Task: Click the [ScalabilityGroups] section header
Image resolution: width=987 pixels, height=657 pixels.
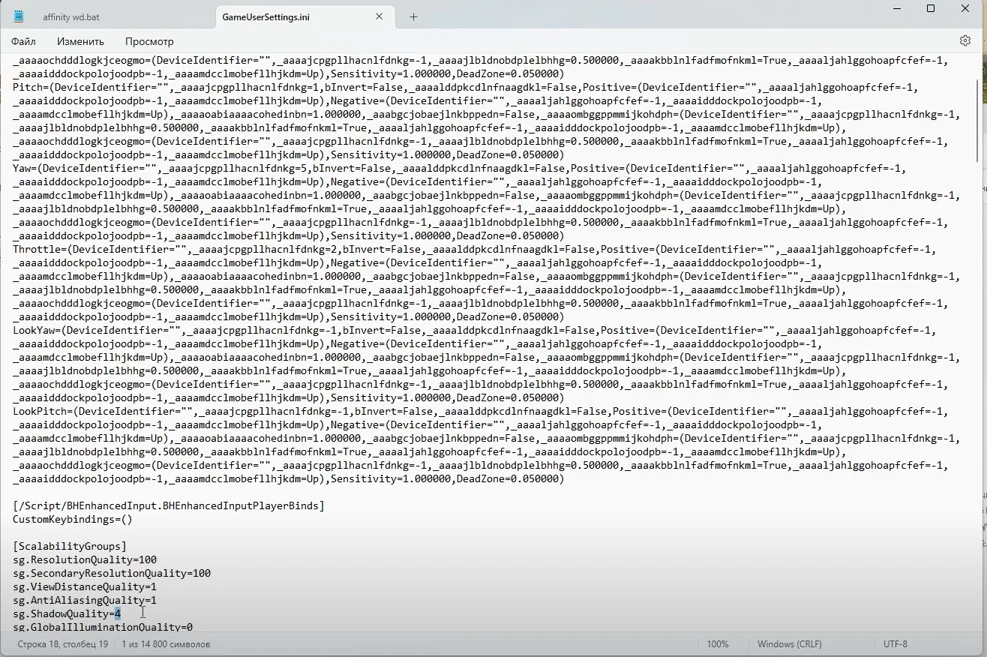Action: tap(69, 546)
